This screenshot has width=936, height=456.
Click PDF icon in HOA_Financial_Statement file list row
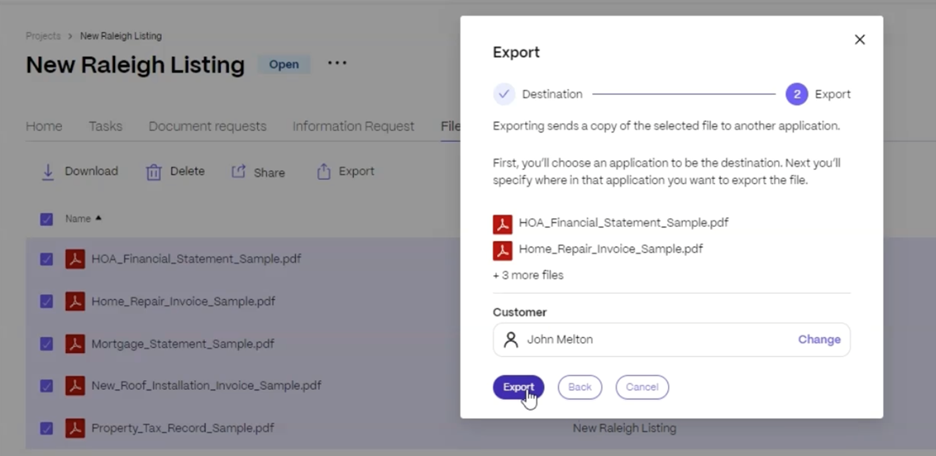[x=75, y=259]
